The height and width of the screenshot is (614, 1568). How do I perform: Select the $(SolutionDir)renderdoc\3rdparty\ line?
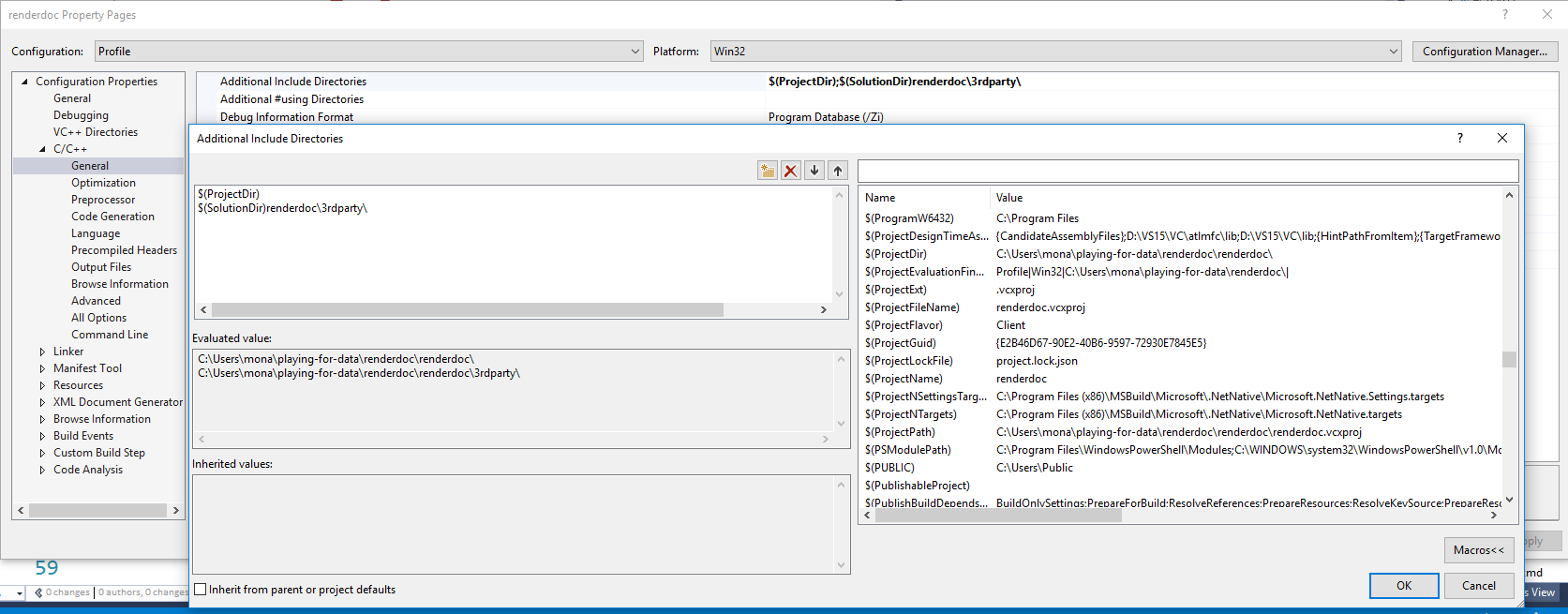(x=282, y=208)
